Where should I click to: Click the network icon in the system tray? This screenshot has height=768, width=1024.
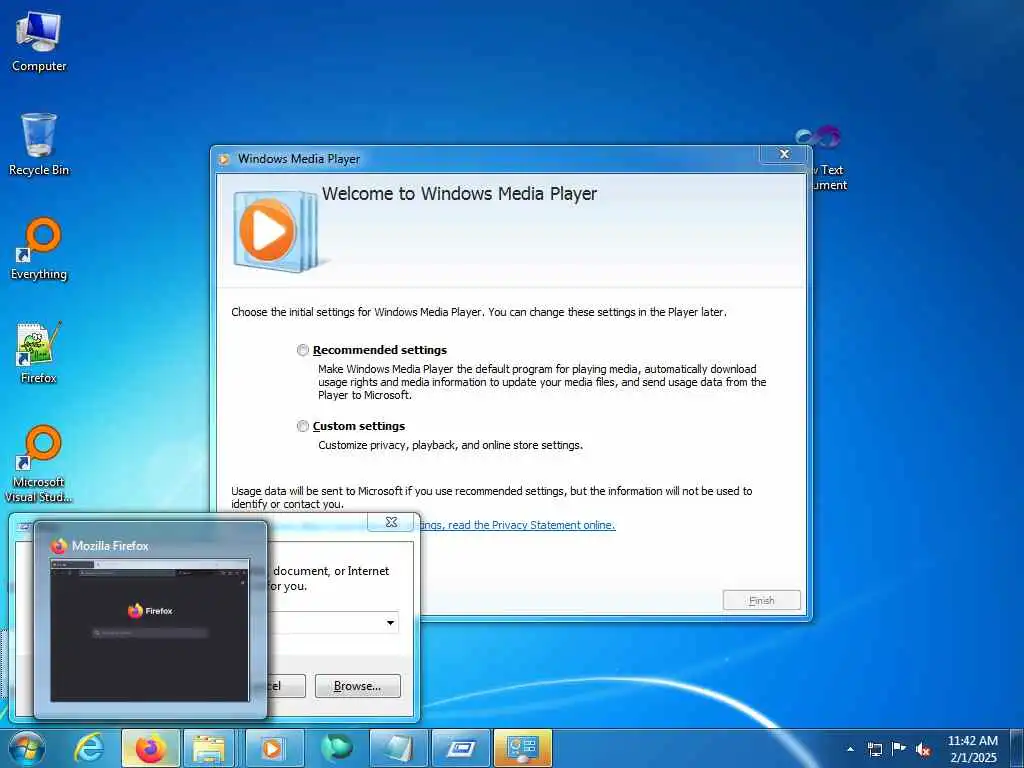874,749
